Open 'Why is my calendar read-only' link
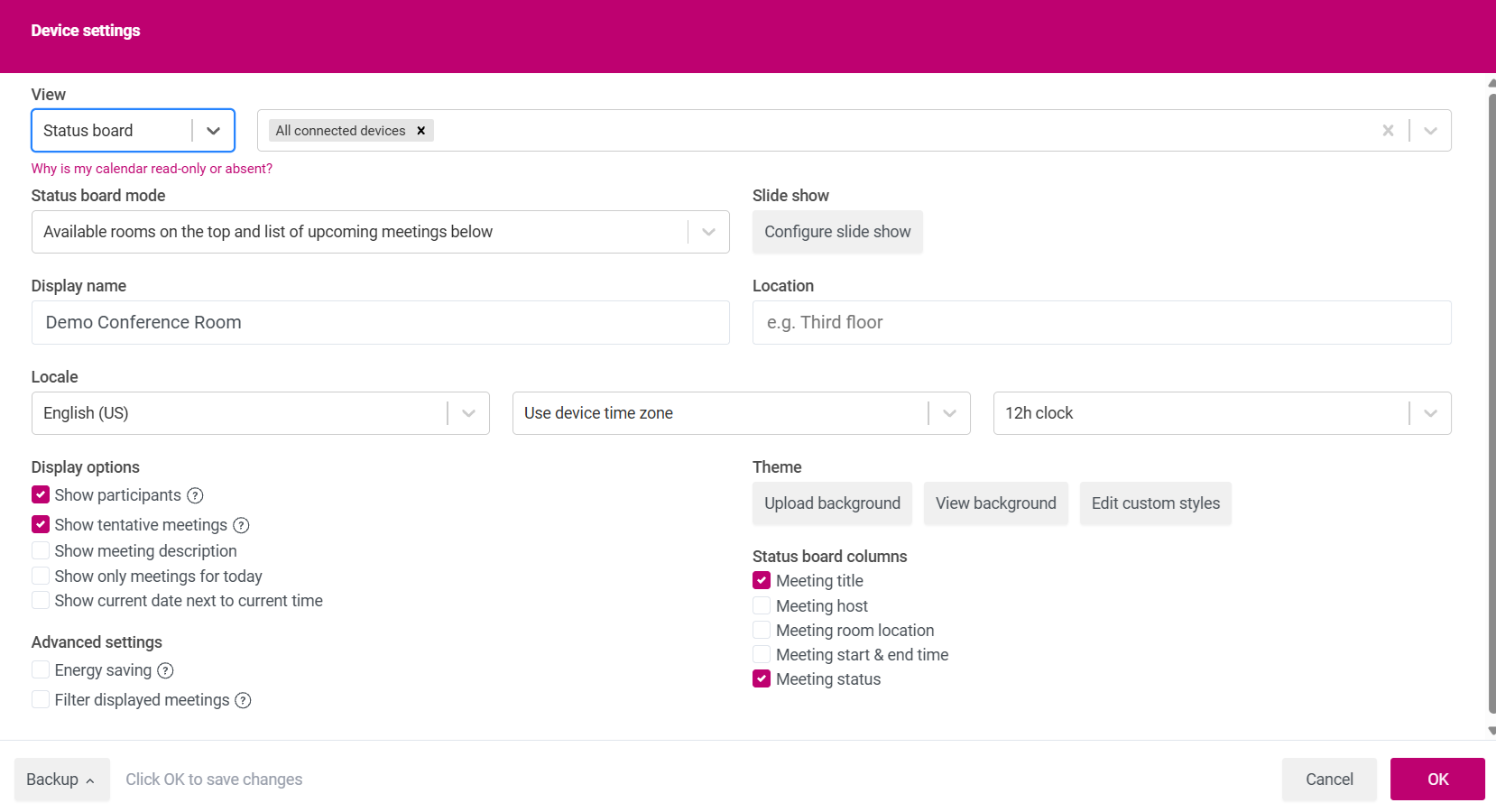 [152, 169]
